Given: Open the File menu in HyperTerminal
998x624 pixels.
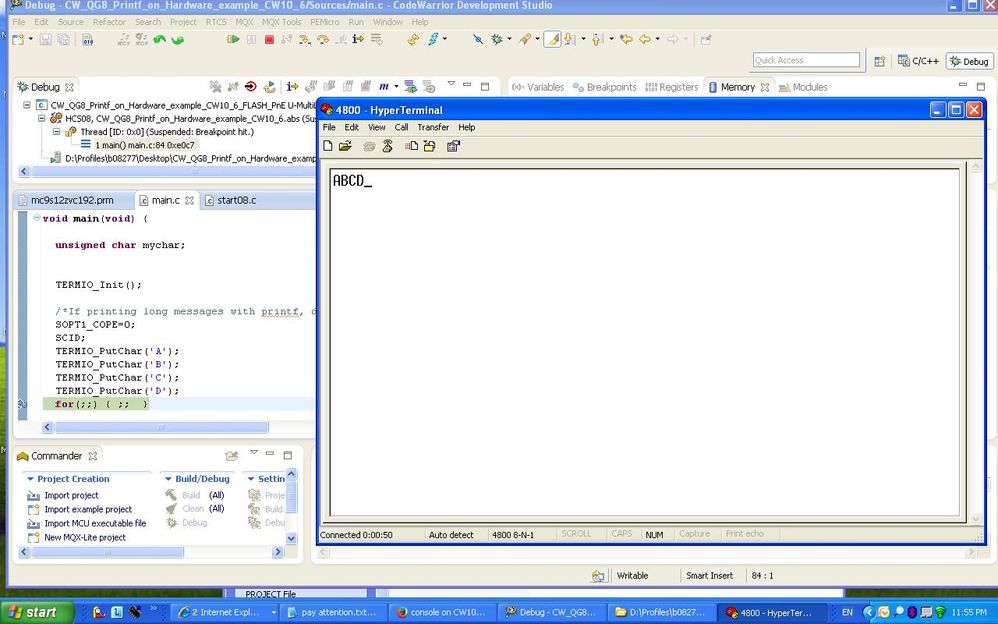Looking at the screenshot, I should click(x=329, y=127).
